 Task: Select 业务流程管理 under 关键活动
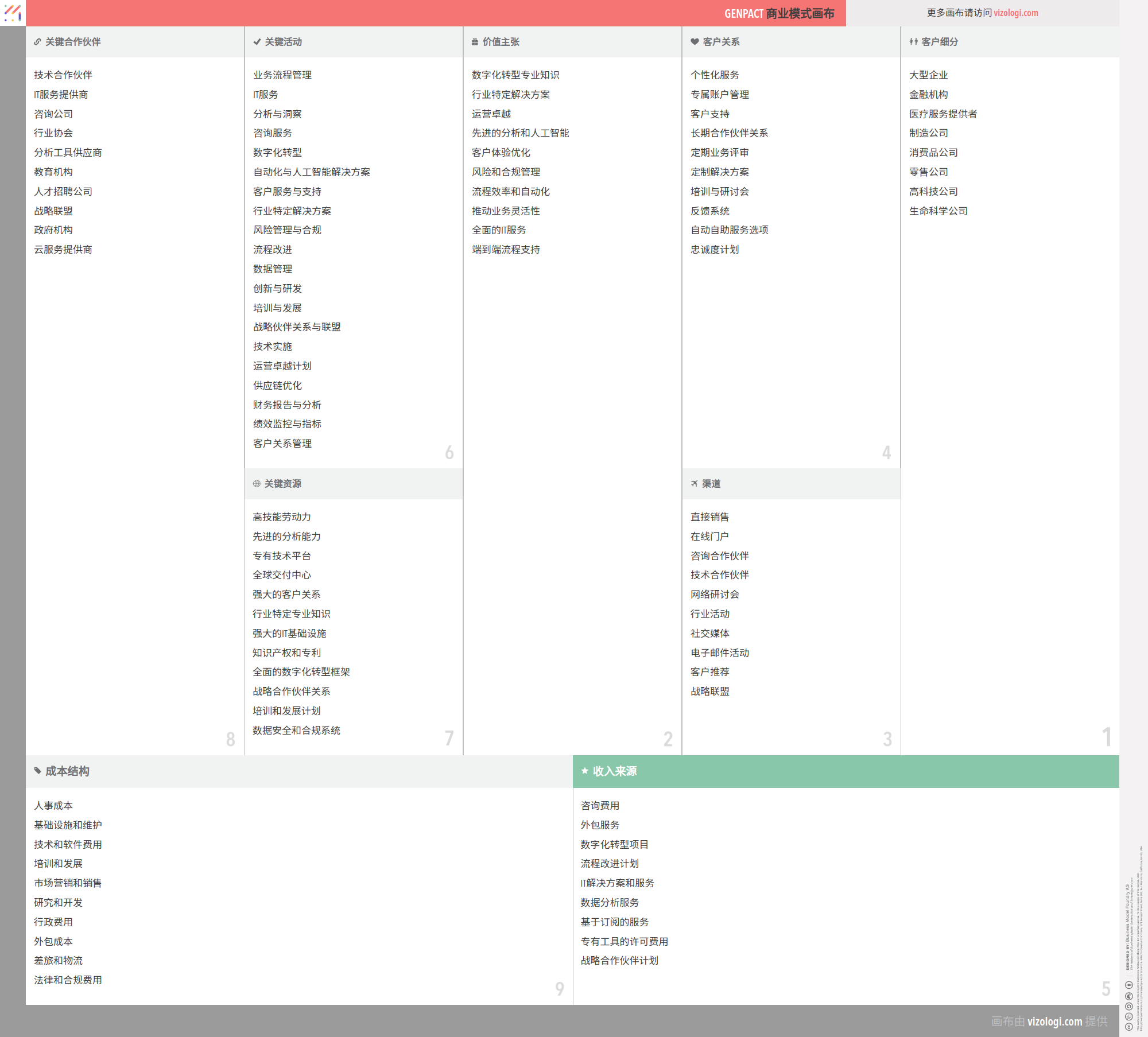tap(282, 75)
